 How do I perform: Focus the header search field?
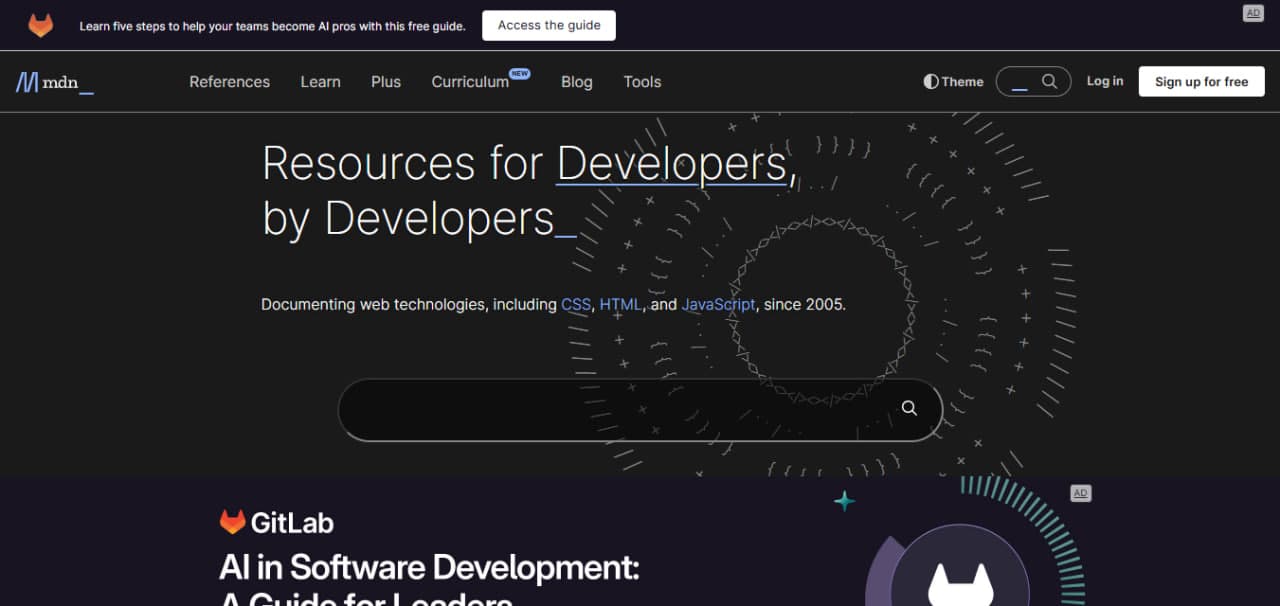point(1033,82)
